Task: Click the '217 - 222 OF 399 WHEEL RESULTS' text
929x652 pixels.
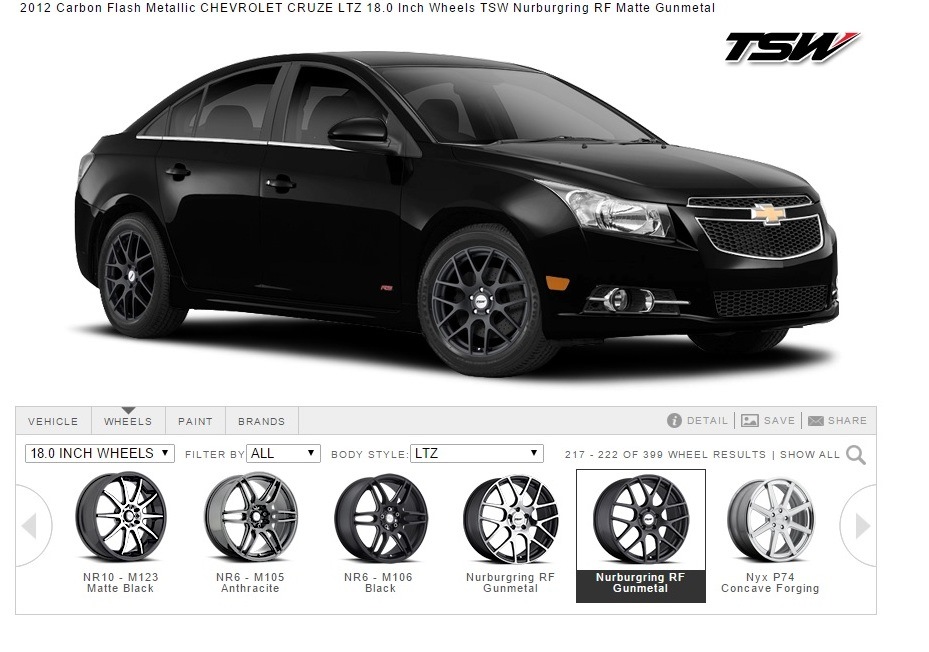Action: (665, 455)
